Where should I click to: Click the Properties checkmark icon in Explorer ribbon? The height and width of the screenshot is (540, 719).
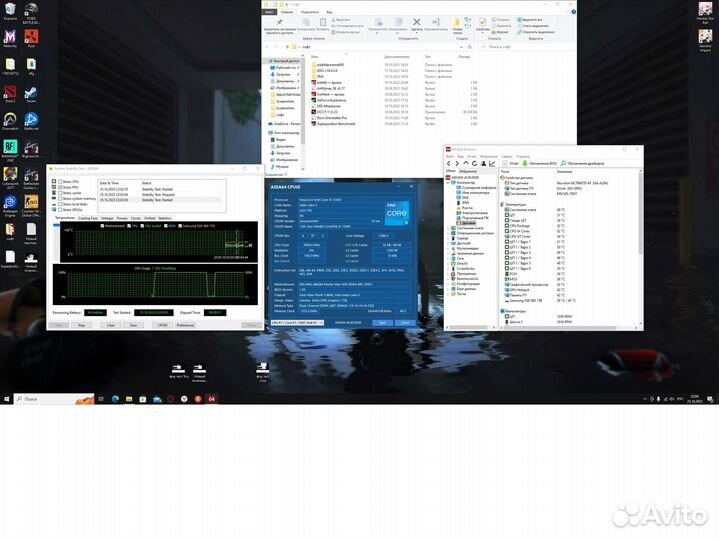pyautogui.click(x=482, y=22)
